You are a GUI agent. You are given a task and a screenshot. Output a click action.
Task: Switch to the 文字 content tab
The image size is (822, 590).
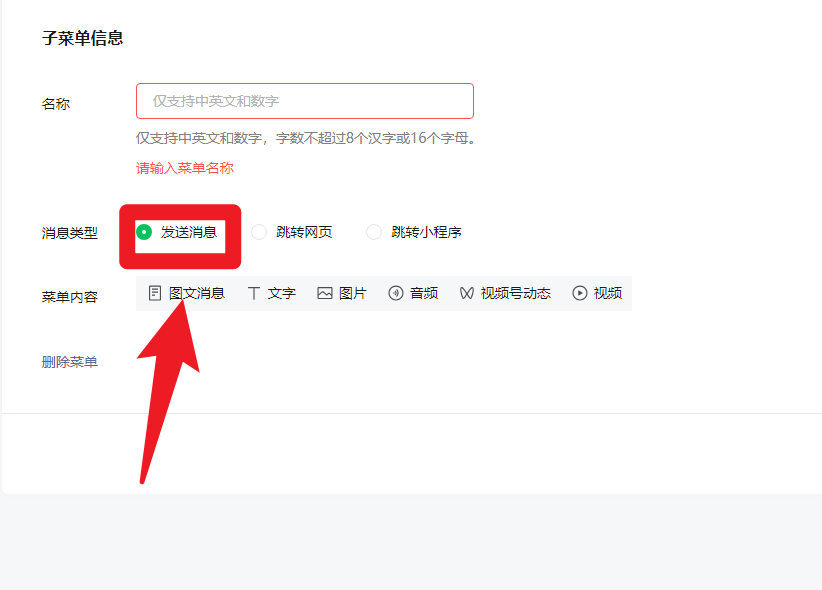(272, 293)
